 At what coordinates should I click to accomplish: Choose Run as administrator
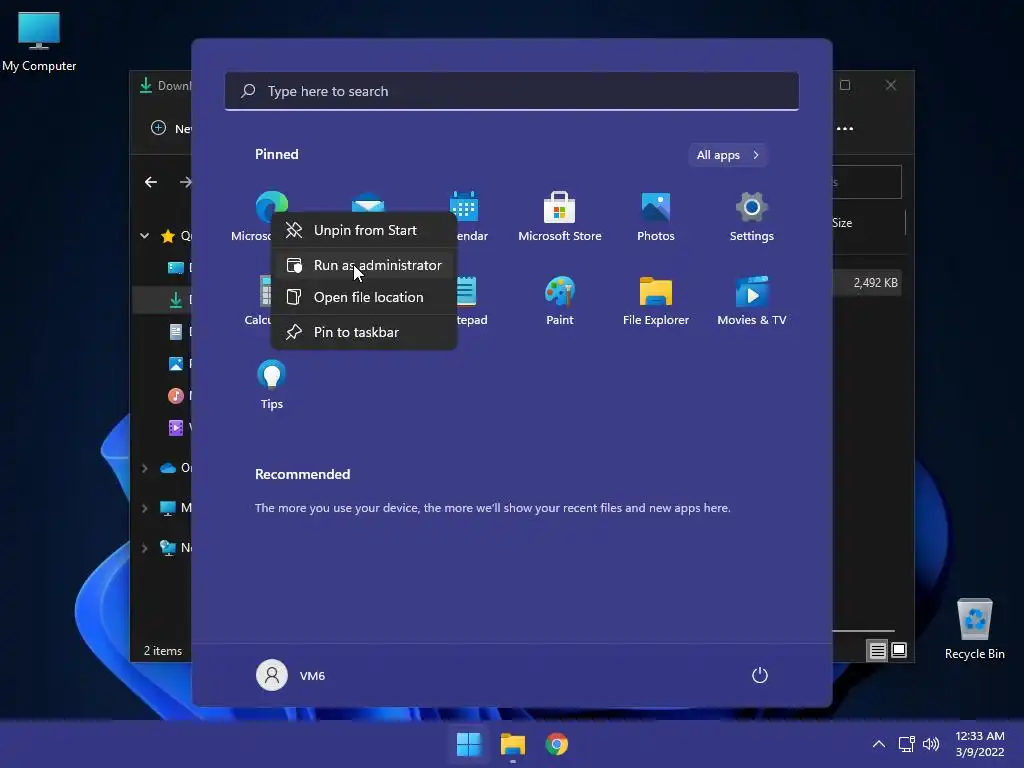tap(364, 265)
